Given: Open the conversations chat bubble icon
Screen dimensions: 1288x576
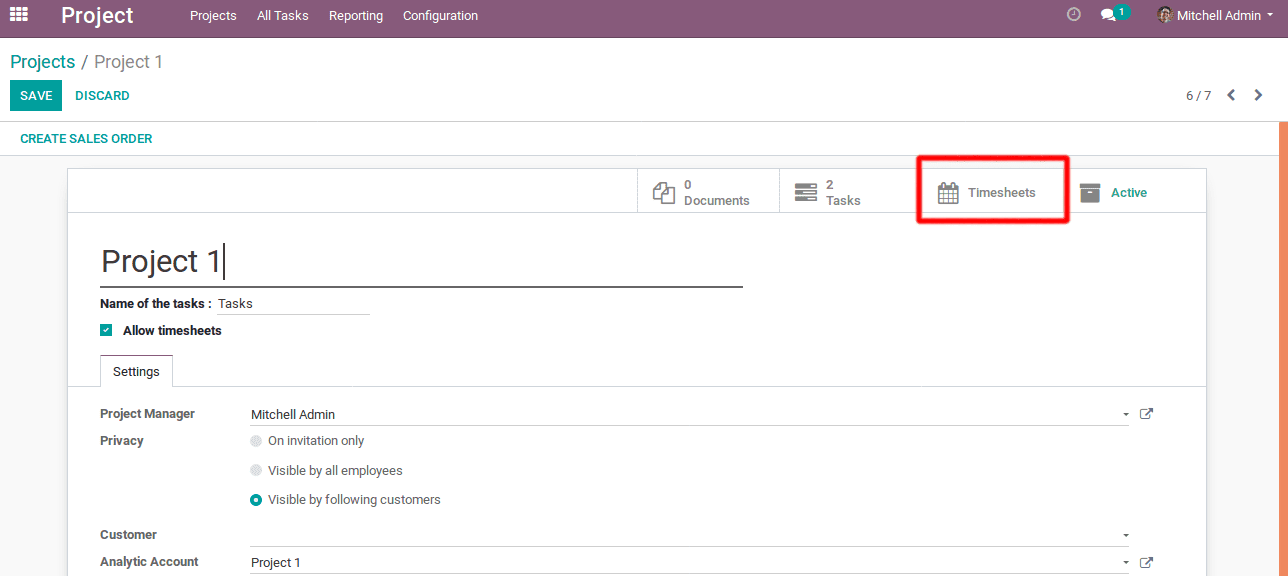Looking at the screenshot, I should (x=1108, y=15).
